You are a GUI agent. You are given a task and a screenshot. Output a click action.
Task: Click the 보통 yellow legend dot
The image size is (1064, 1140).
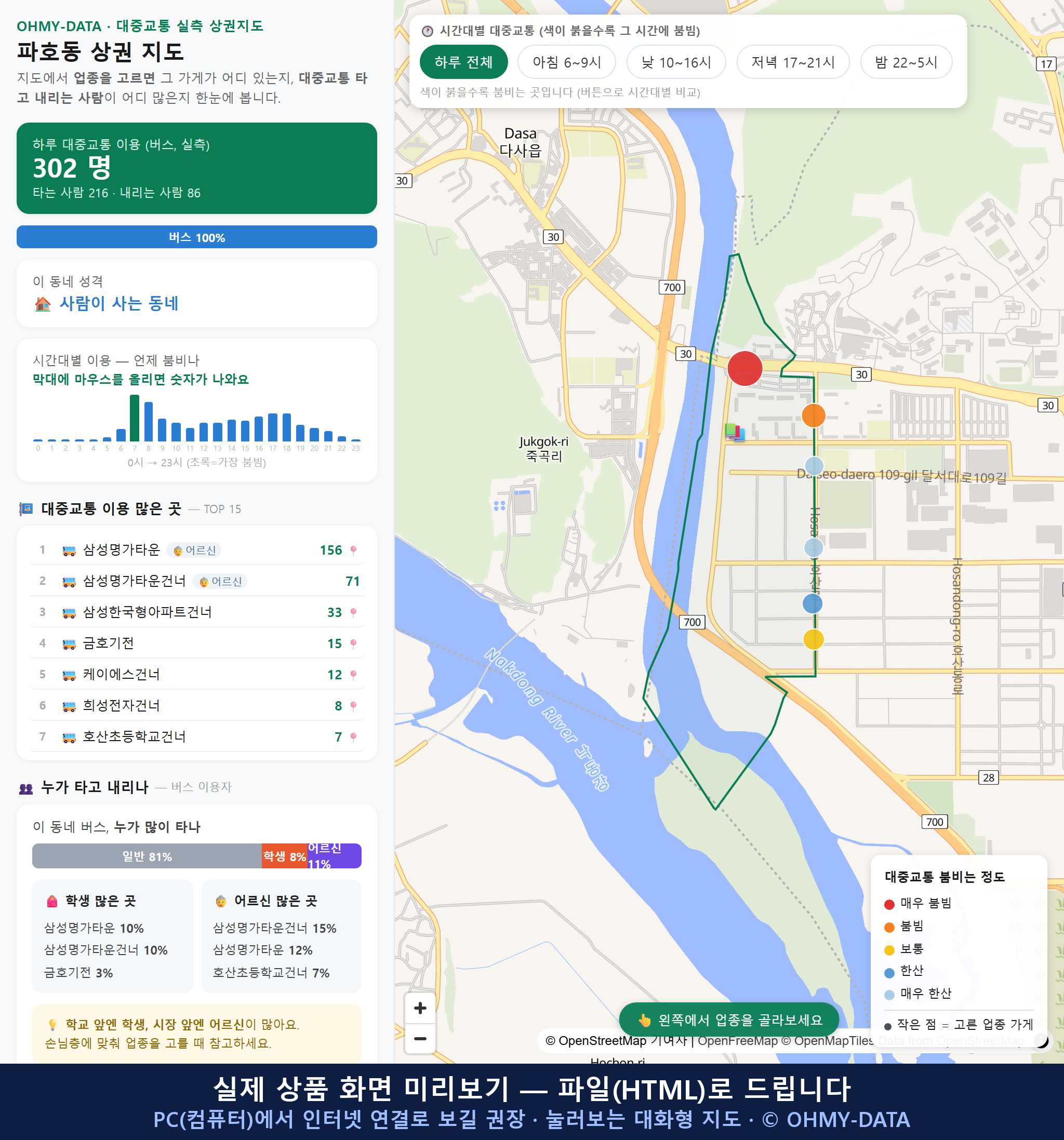889,950
